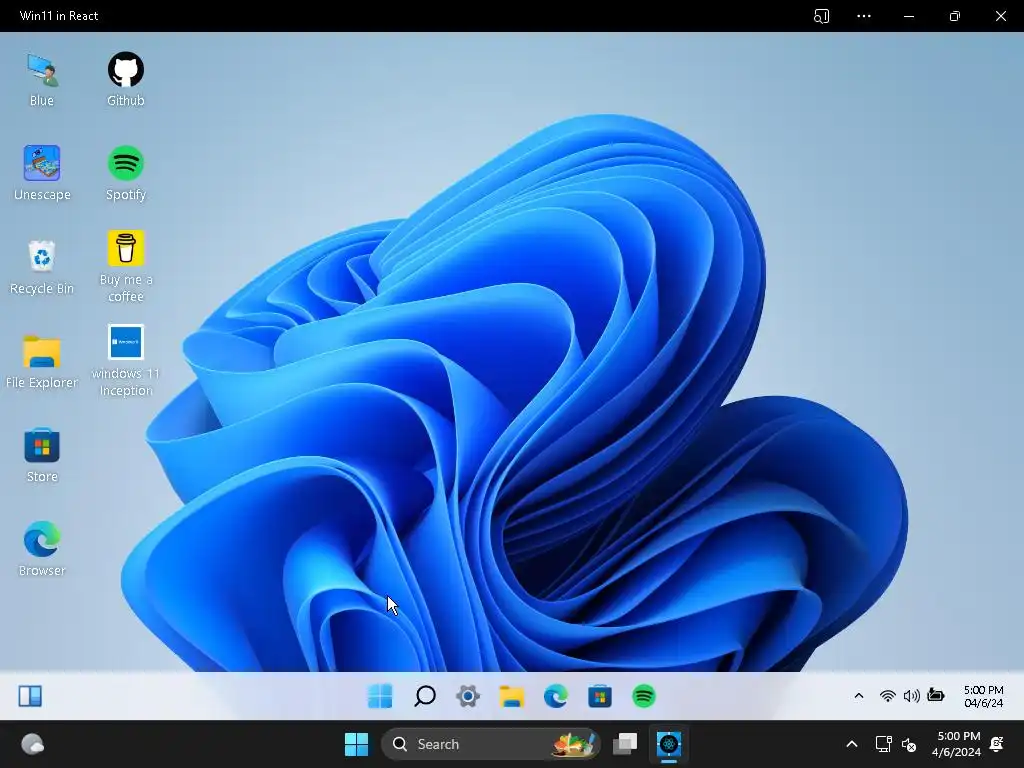Screen dimensions: 1024x768
Task: Select the windows 11 Inception shortcut
Action: pos(125,360)
